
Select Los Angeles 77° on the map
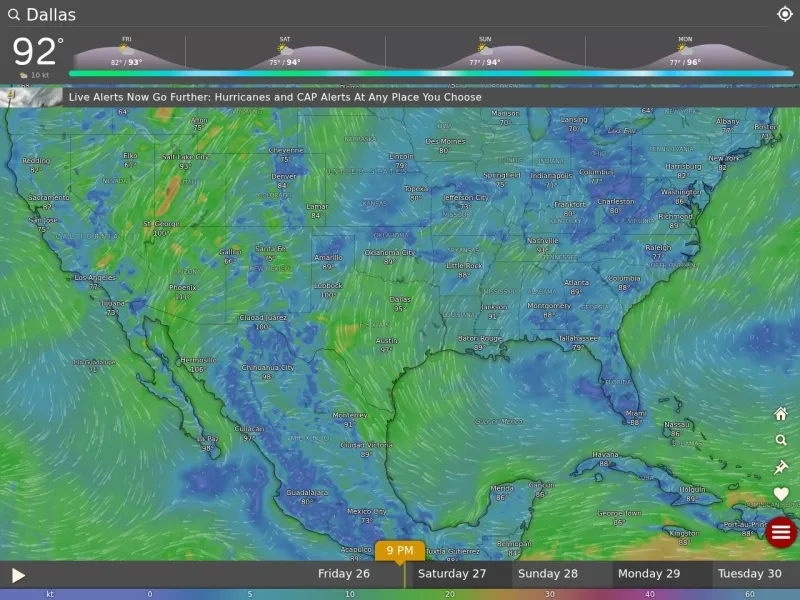[95, 282]
